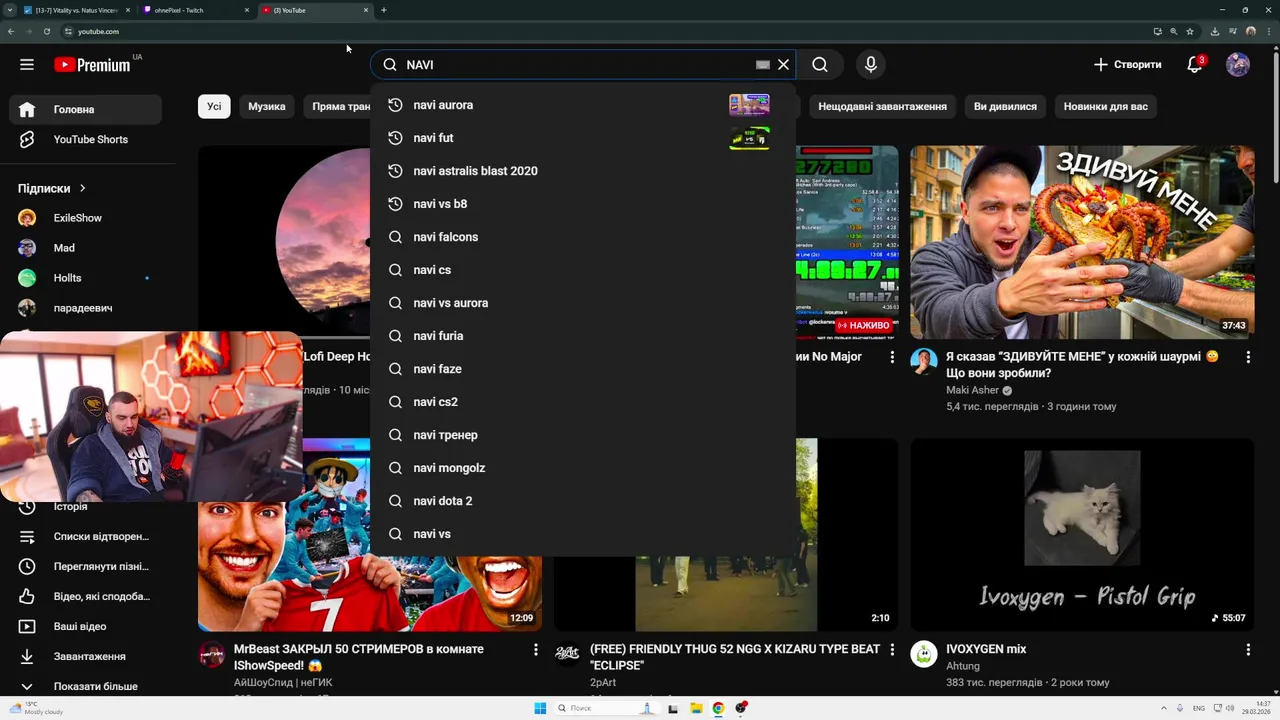
Task: Open Mad subscription channel
Action: 85,248
